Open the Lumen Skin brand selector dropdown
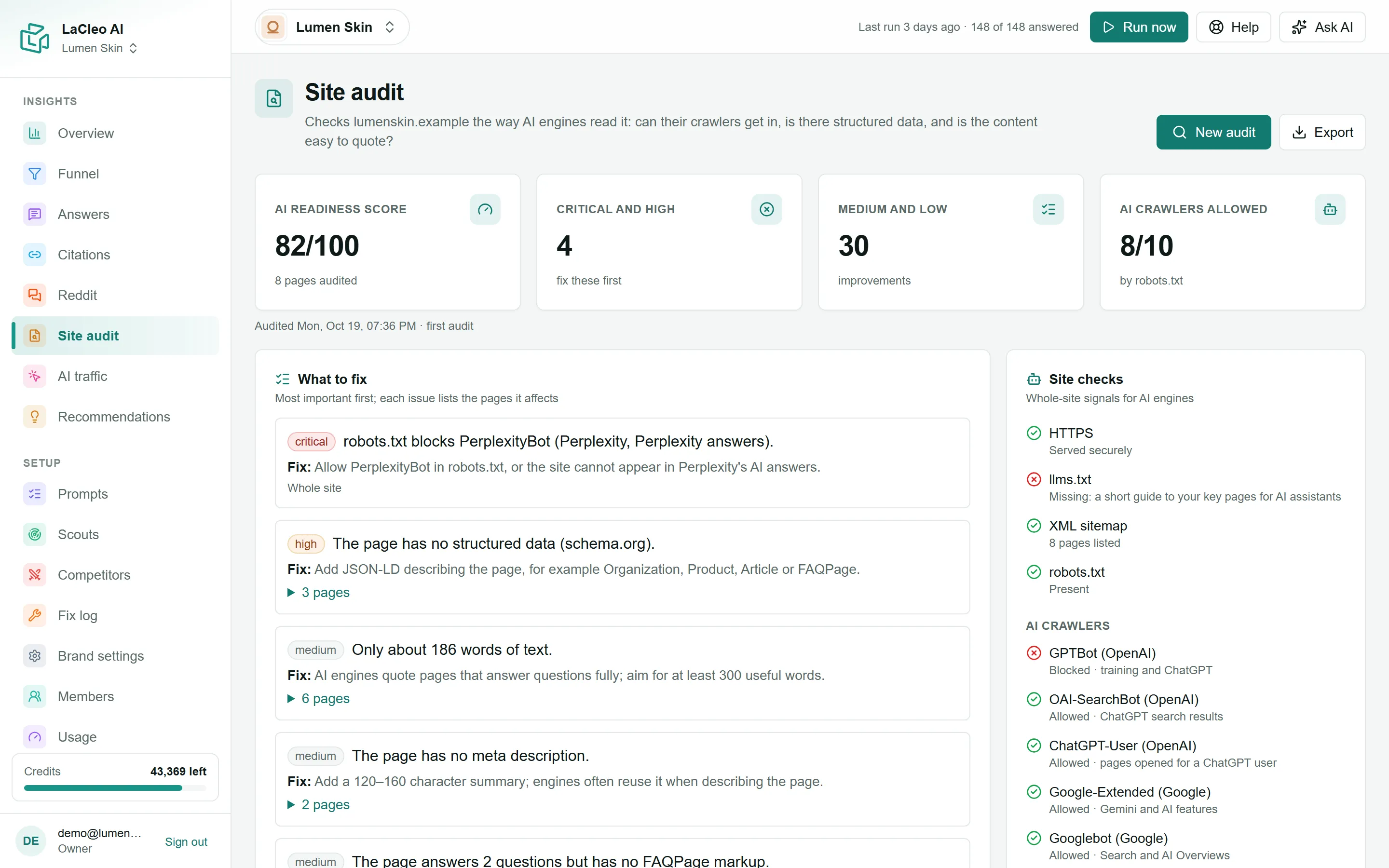1389x868 pixels. click(332, 27)
